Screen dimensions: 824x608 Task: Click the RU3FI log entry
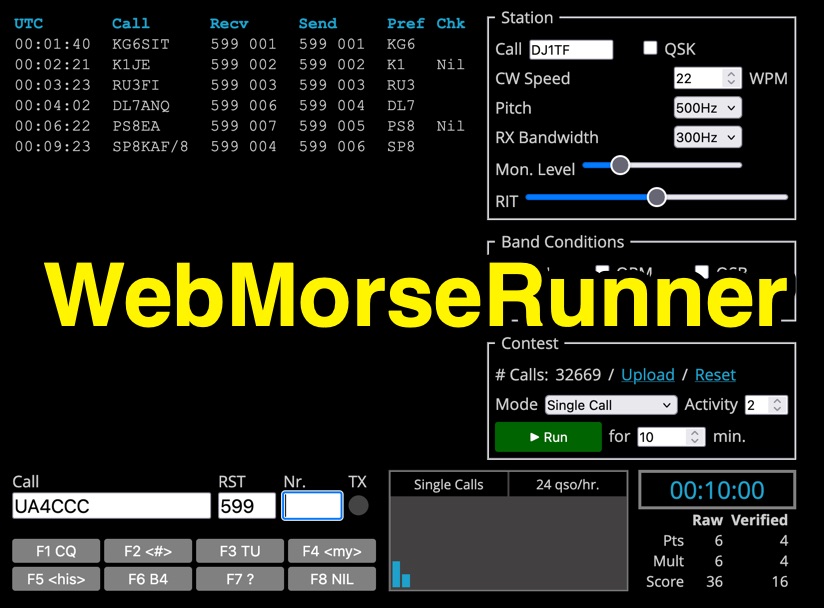click(x=240, y=85)
